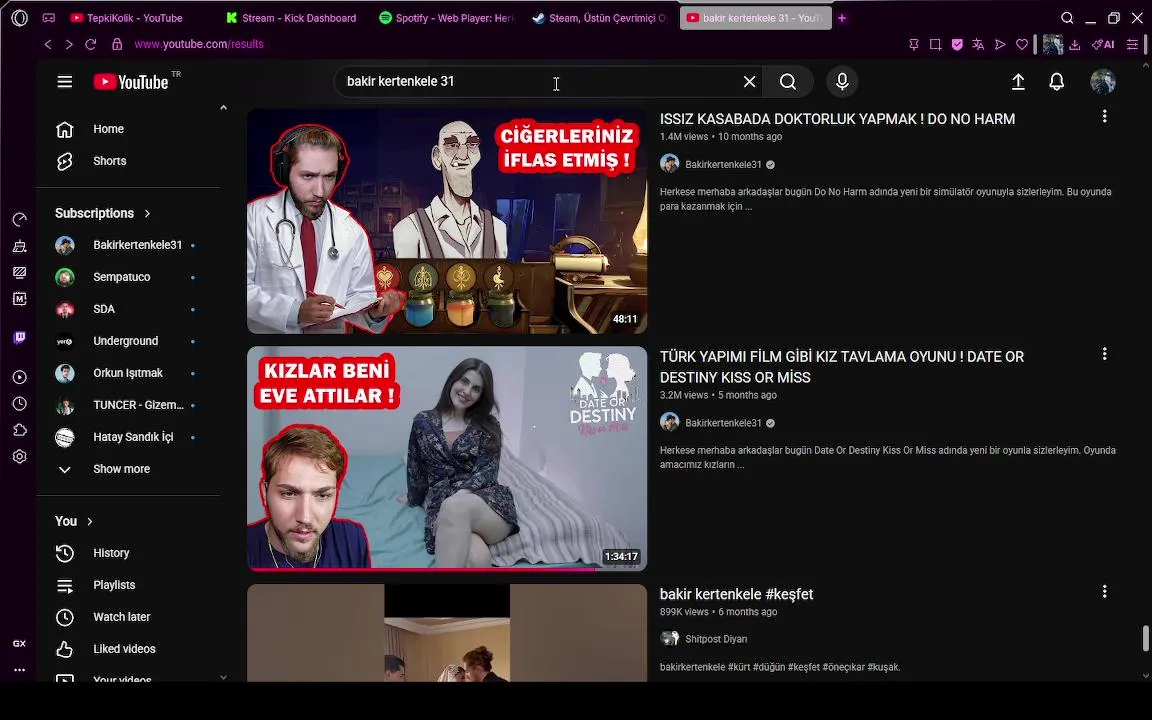The height and width of the screenshot is (720, 1152).
Task: Click the magnifier search button
Action: [x=788, y=82]
